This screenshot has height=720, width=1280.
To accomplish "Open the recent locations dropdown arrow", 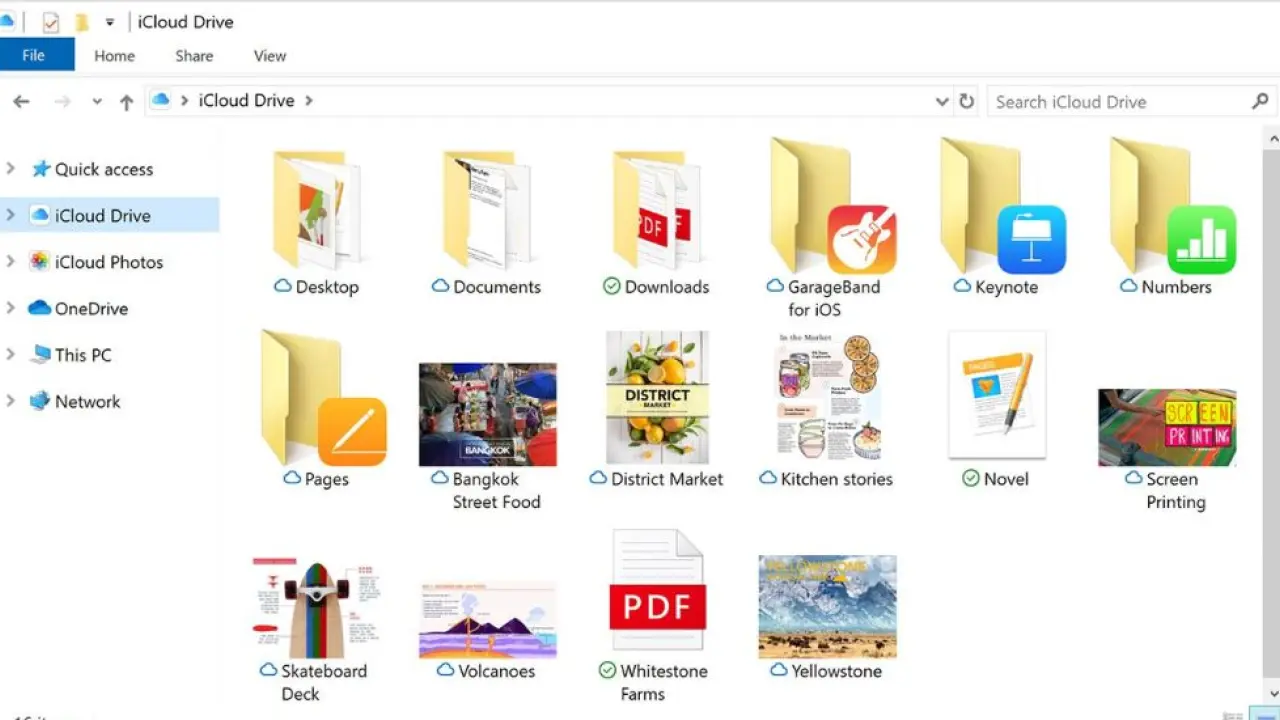I will point(97,101).
